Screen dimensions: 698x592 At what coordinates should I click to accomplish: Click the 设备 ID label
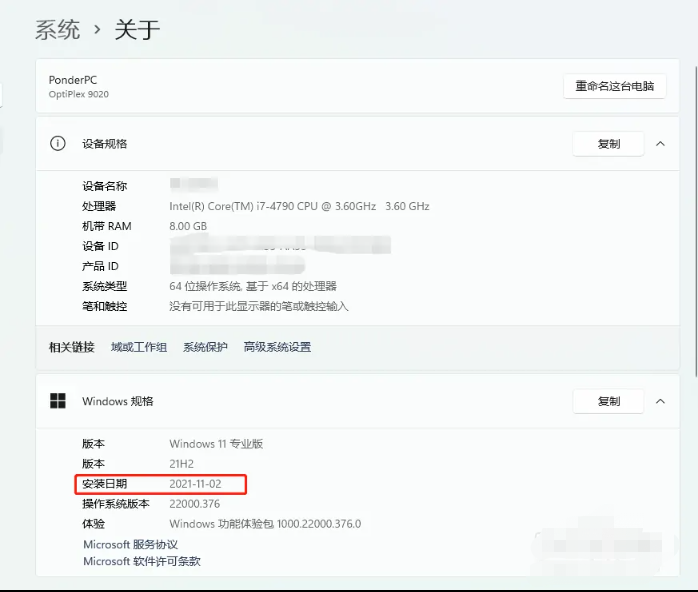click(x=100, y=246)
